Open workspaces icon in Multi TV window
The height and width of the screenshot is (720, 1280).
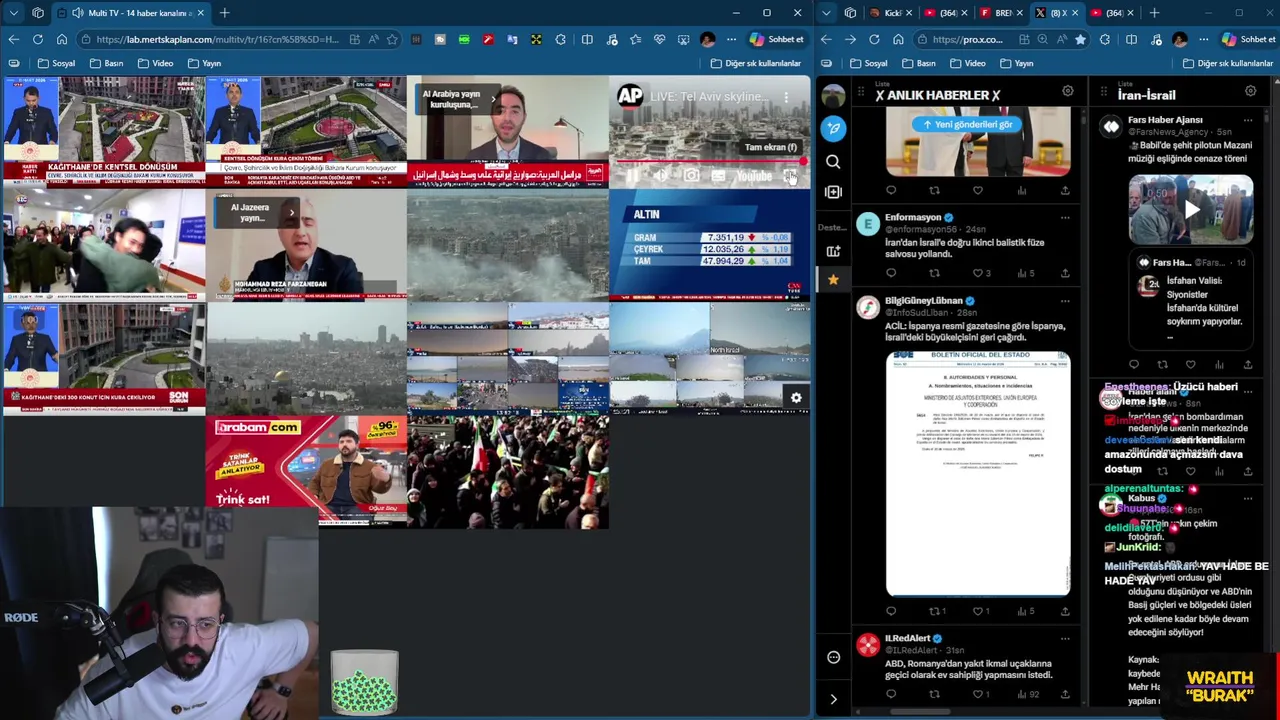click(37, 13)
